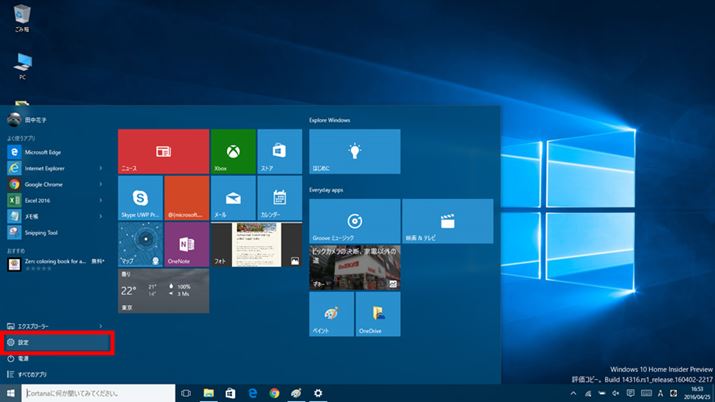Open the OneDrive tile

(377, 314)
